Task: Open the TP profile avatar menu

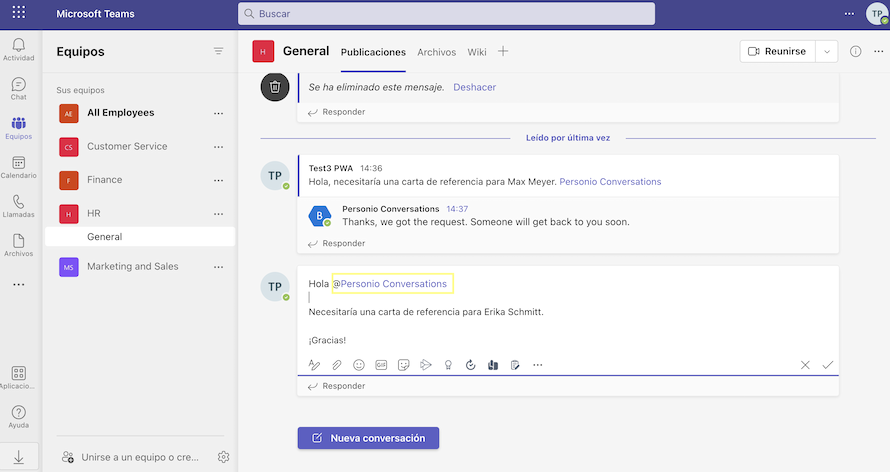Action: tap(877, 14)
